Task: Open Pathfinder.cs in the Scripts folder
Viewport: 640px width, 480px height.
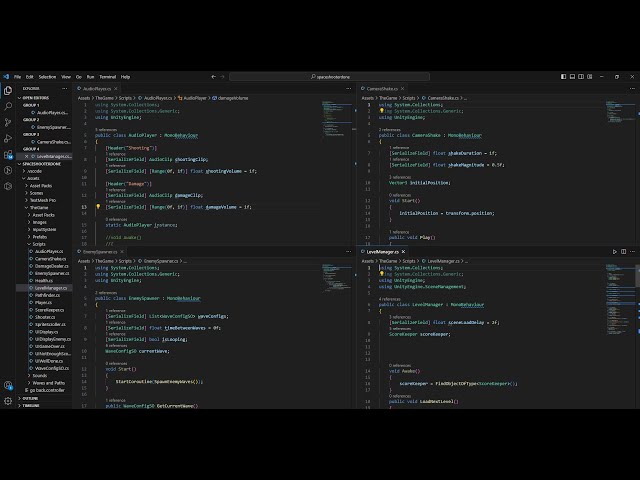Action: (44, 295)
